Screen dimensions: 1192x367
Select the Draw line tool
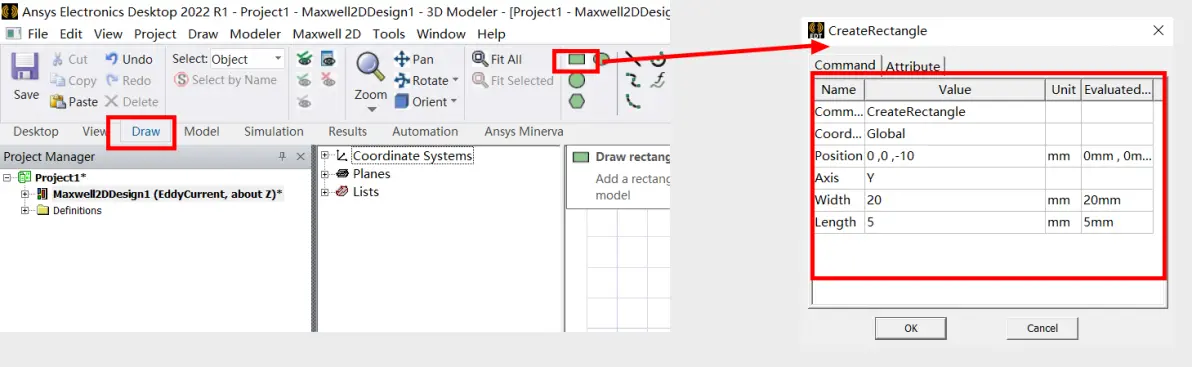[x=633, y=58]
